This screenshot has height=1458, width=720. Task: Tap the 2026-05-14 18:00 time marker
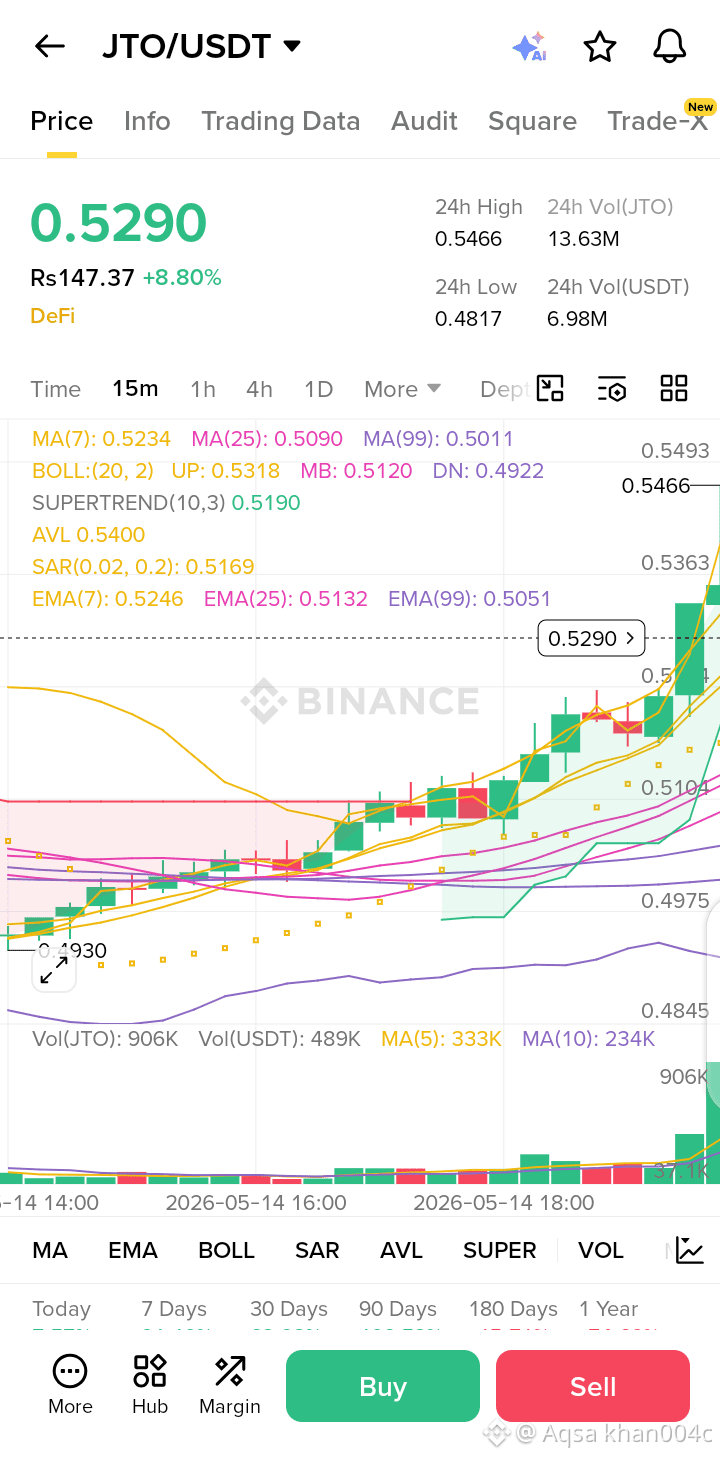pyautogui.click(x=504, y=1203)
